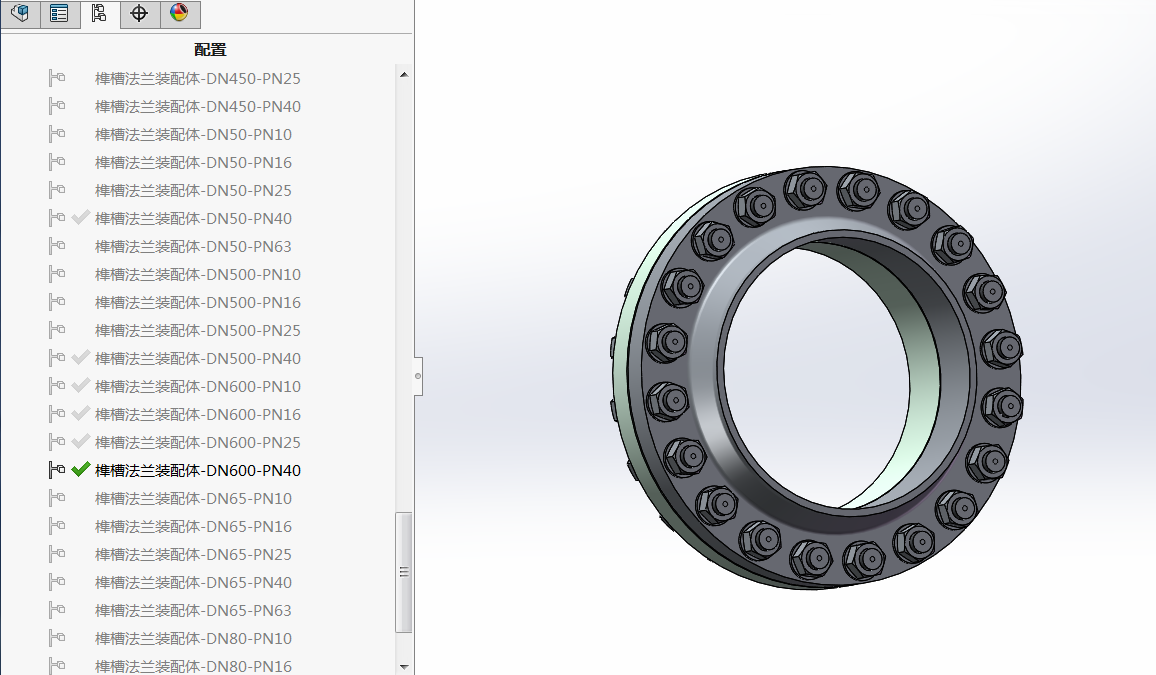Screen dimensions: 1156x675
Task: Select configuration 榫槽法兰装配体-DN600-PN25
Action: tap(198, 442)
